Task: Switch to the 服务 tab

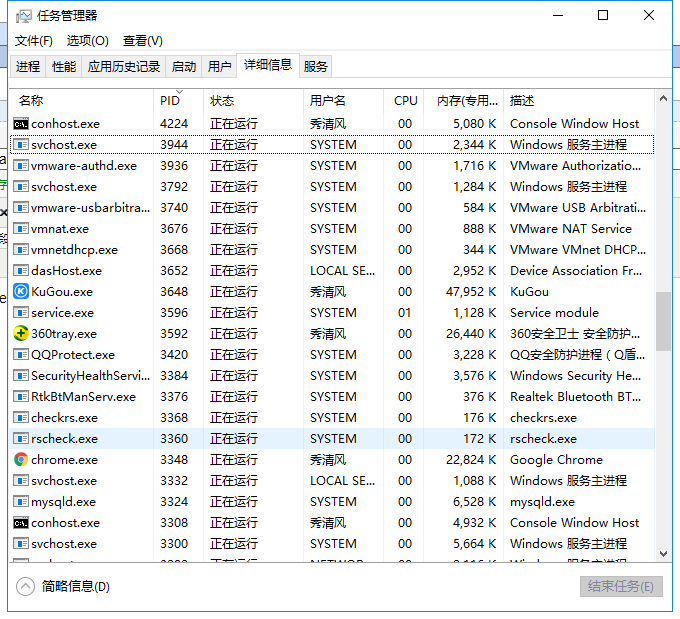Action: tap(315, 67)
